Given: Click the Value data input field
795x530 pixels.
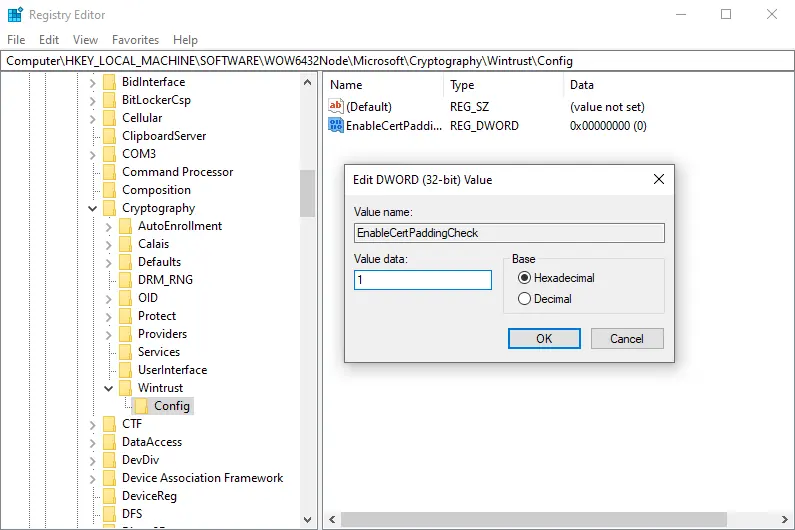Looking at the screenshot, I should click(x=423, y=279).
